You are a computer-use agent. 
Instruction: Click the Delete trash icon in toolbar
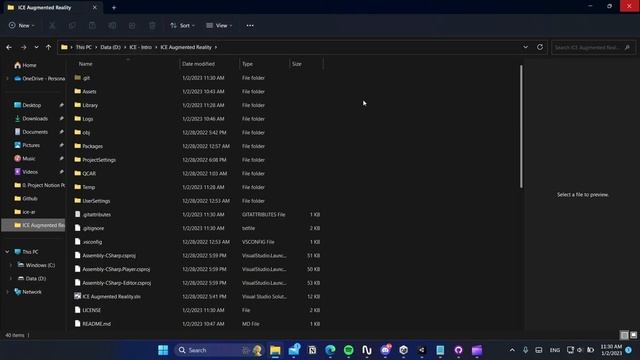coord(152,26)
